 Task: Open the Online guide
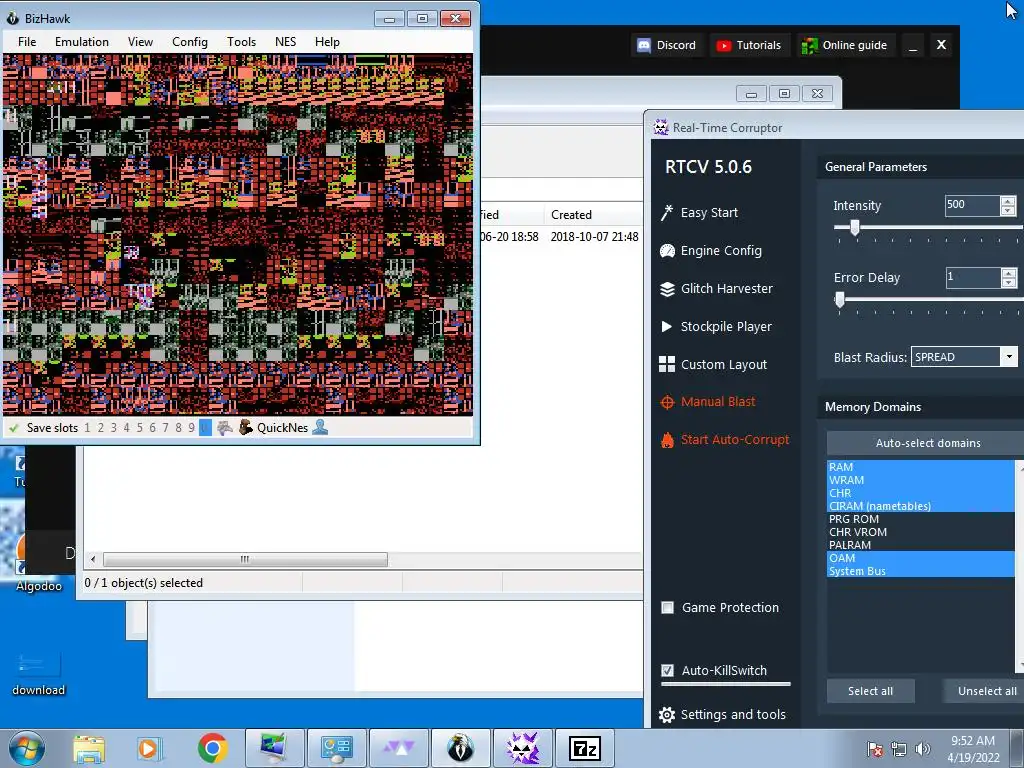tap(845, 45)
